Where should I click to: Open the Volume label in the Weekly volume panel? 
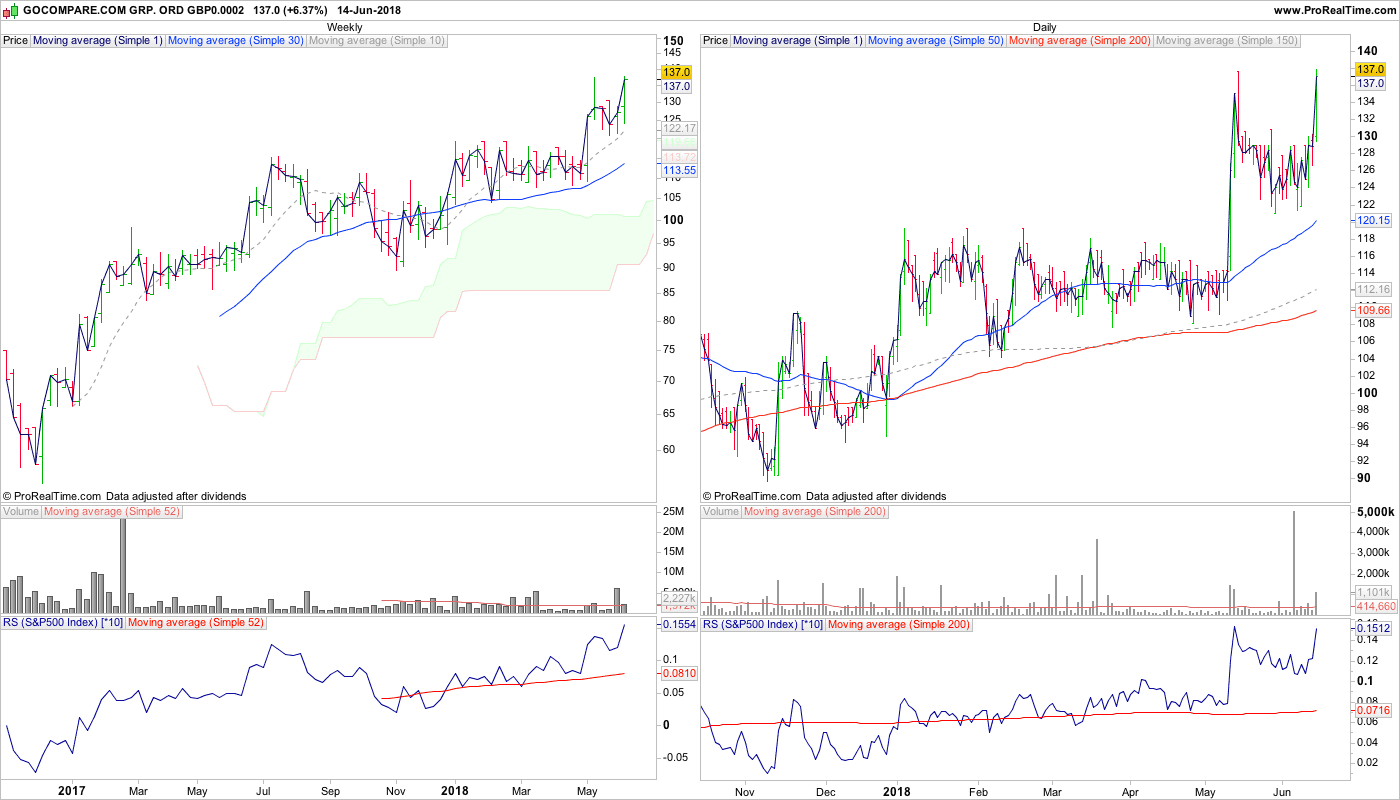tap(21, 512)
